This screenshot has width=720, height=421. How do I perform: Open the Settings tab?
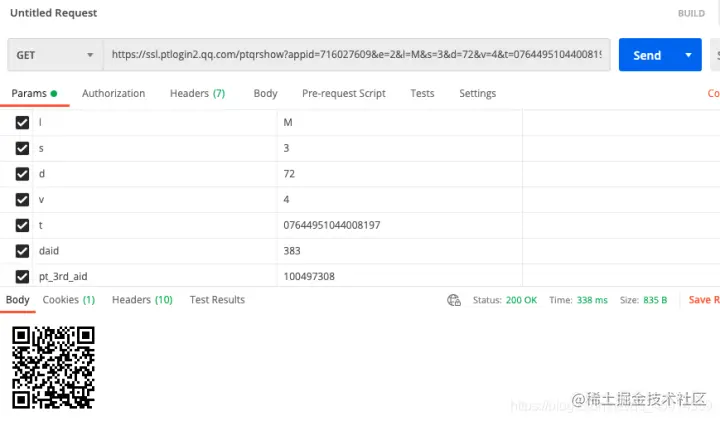click(478, 94)
